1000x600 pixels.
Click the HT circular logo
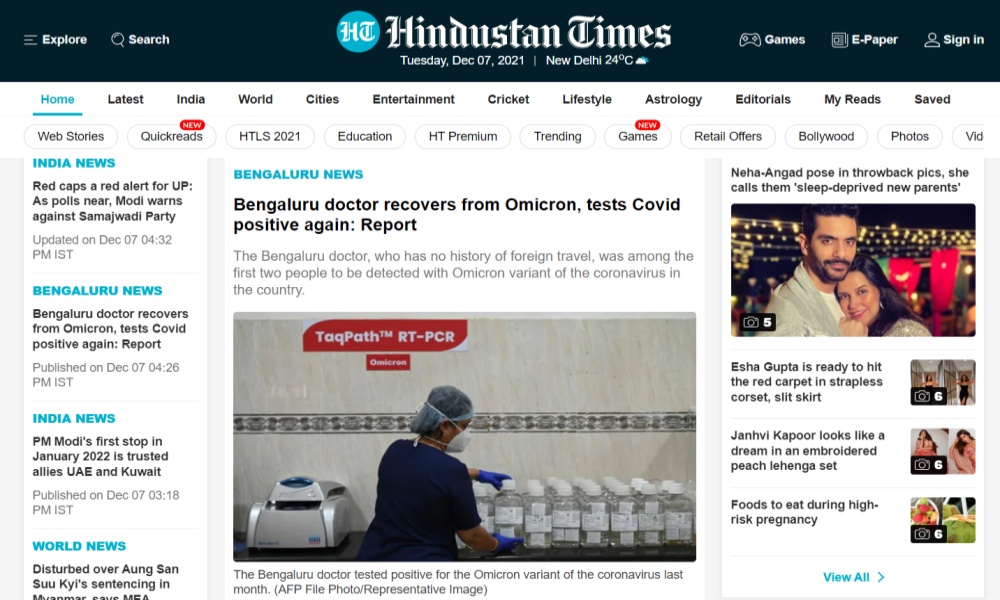[x=358, y=31]
